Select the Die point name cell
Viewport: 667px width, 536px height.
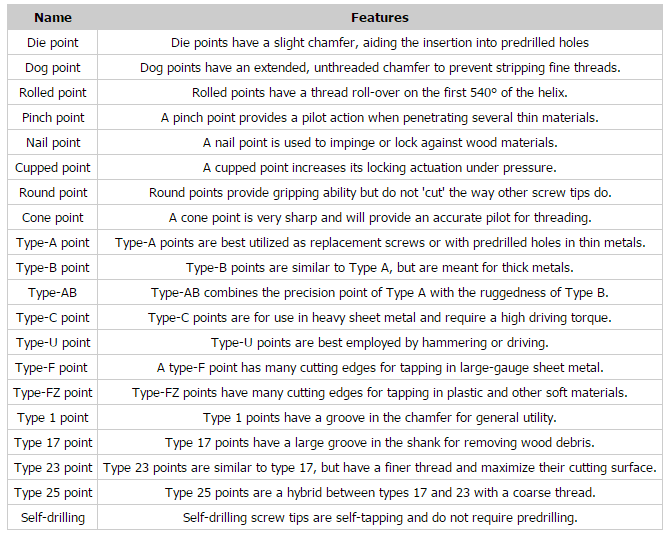52,43
